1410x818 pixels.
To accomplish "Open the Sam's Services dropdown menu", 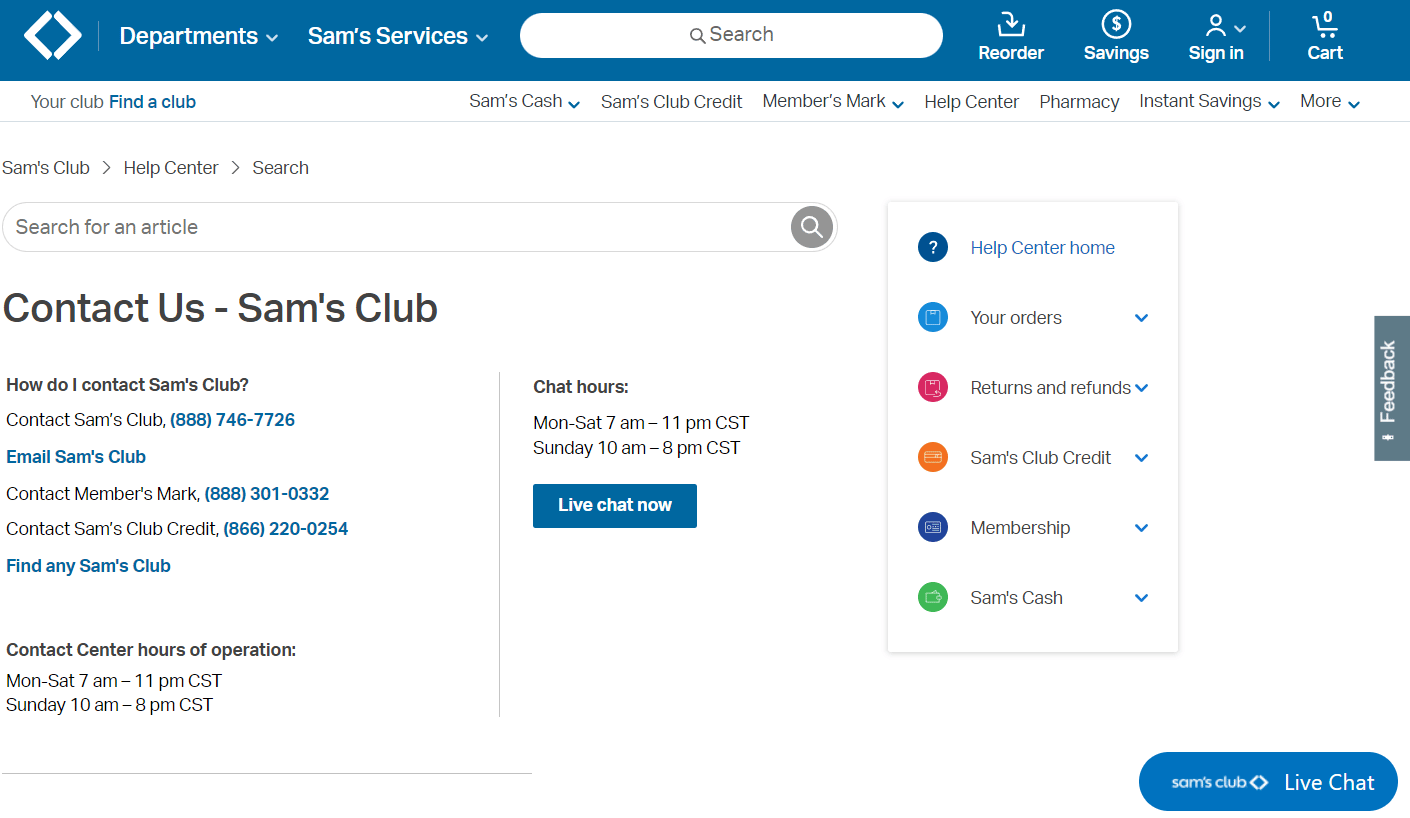I will point(398,36).
